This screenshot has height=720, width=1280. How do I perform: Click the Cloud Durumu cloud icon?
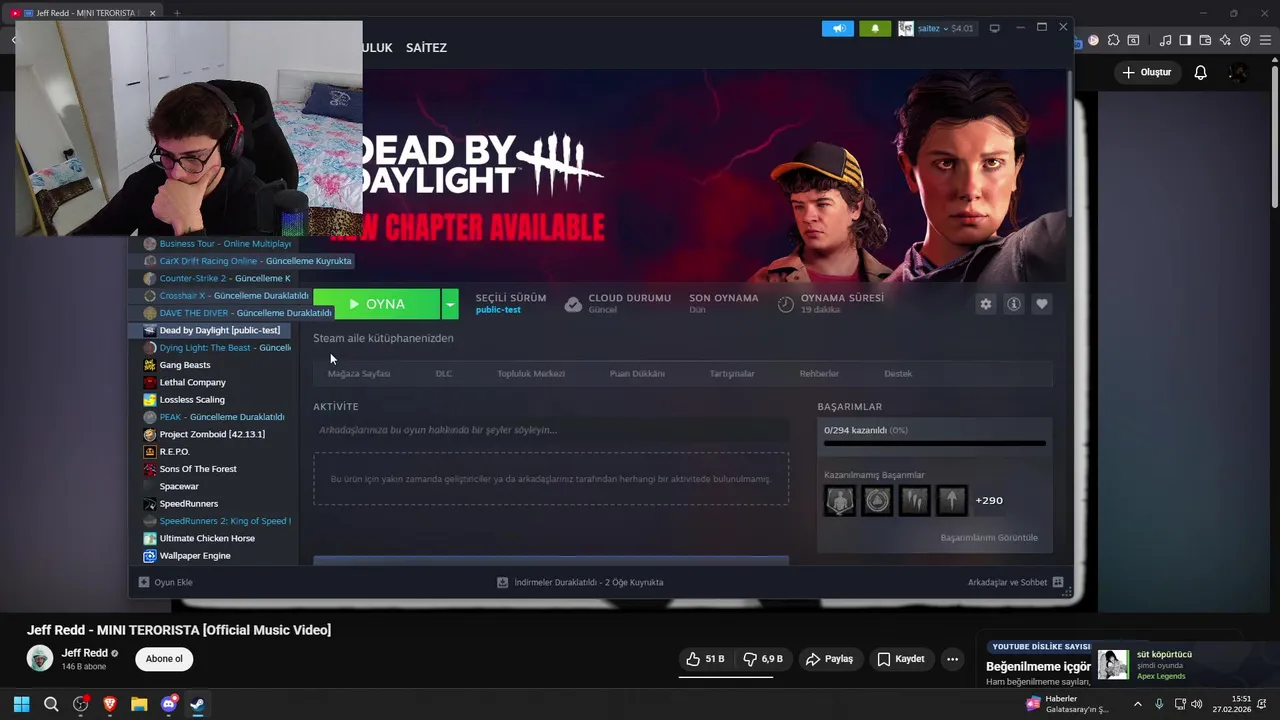click(x=573, y=304)
